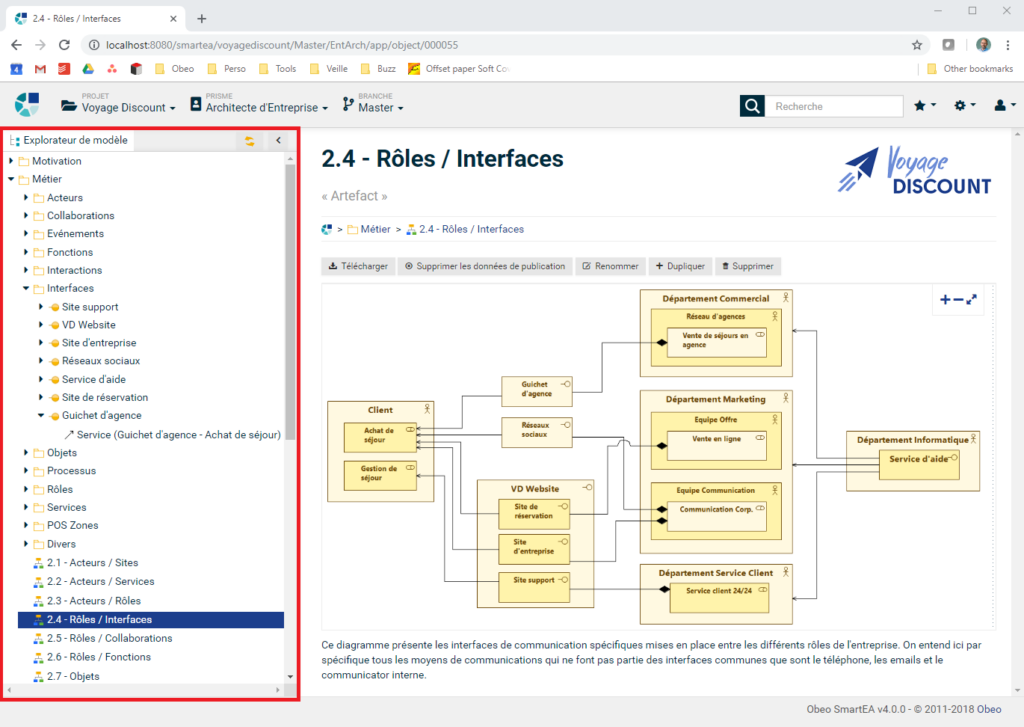Collapse the model explorer panel with the chevron

[277, 140]
